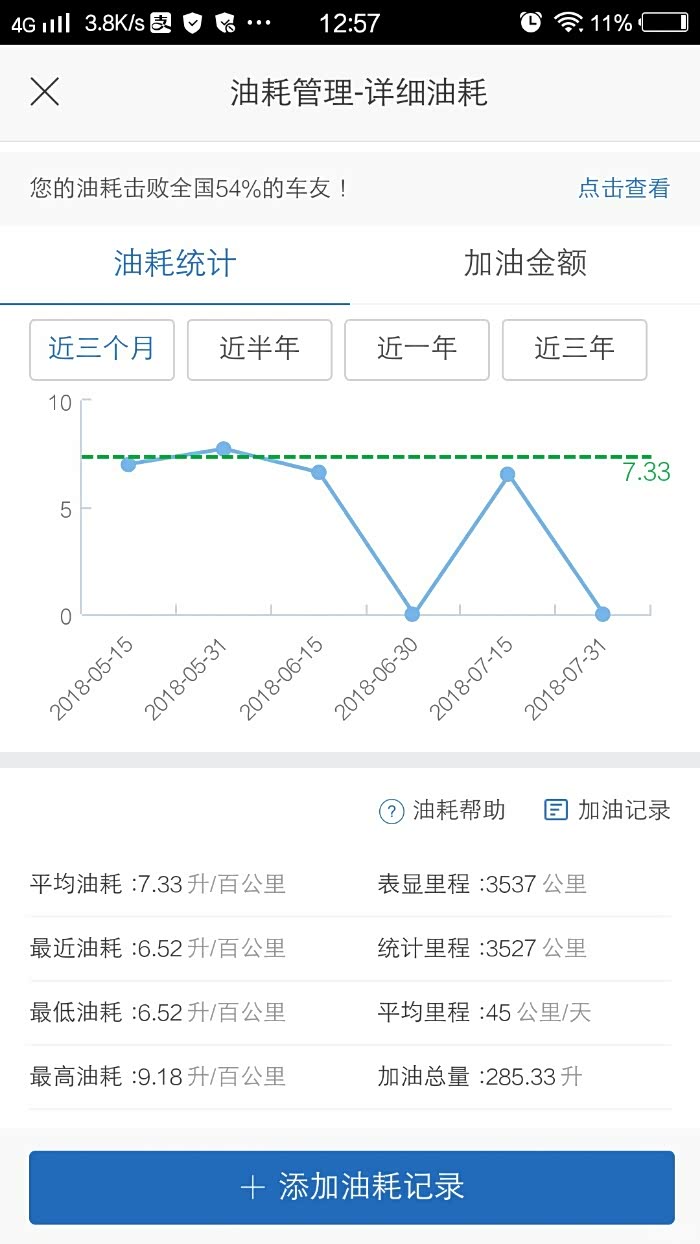Tap the green 7.33 average line label

(x=646, y=473)
